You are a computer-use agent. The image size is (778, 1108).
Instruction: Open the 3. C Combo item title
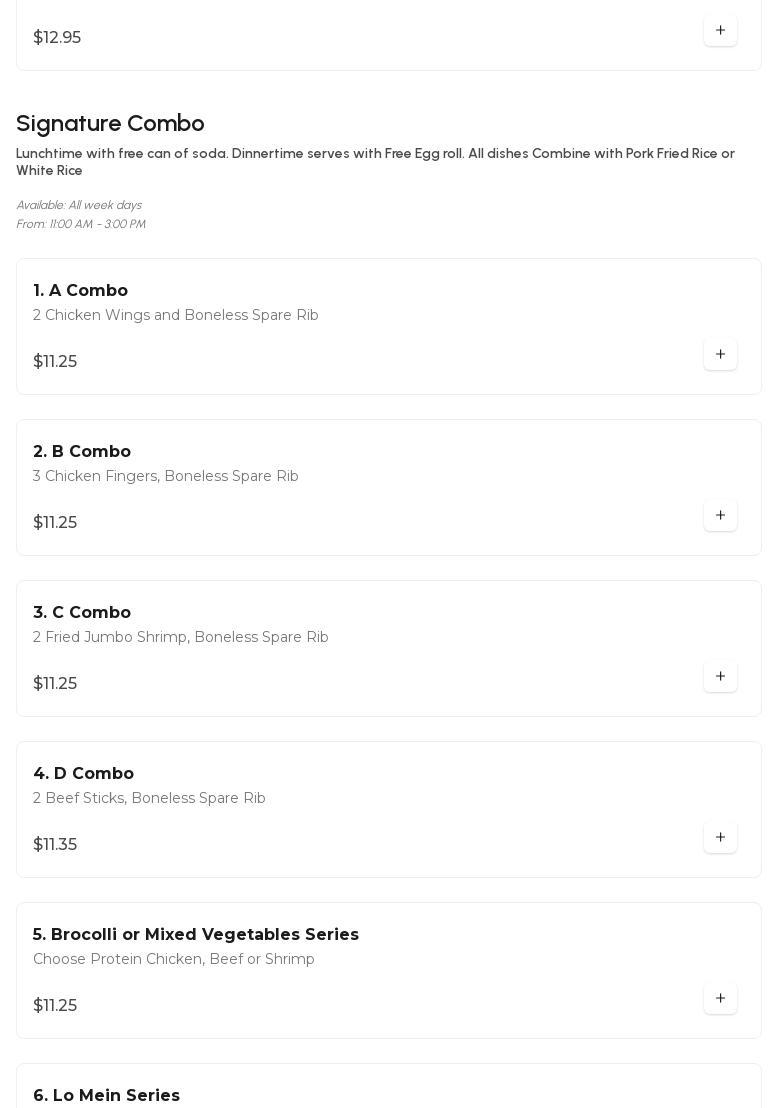click(x=82, y=612)
